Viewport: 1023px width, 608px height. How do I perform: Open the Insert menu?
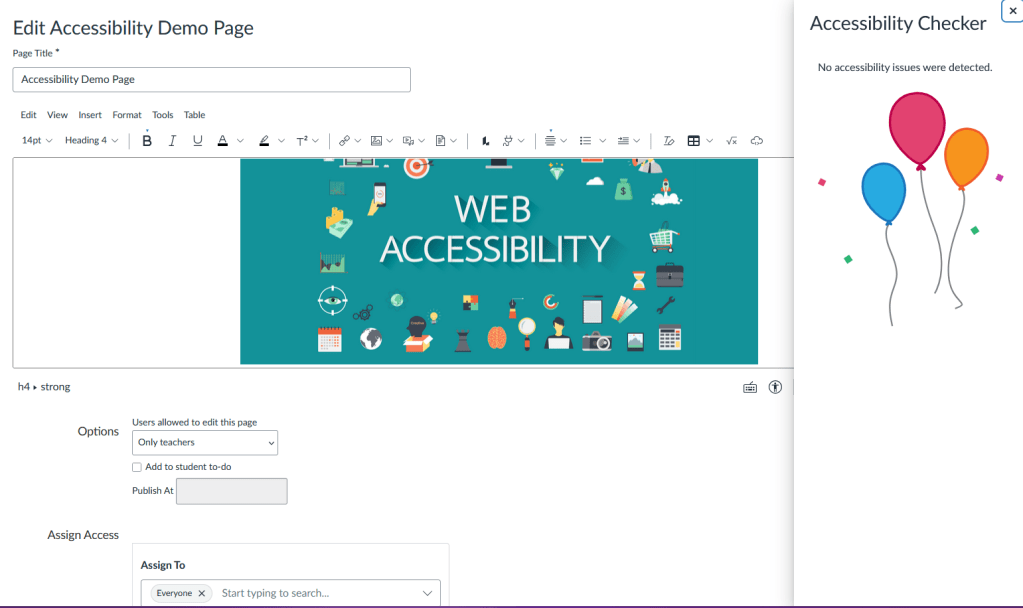90,115
